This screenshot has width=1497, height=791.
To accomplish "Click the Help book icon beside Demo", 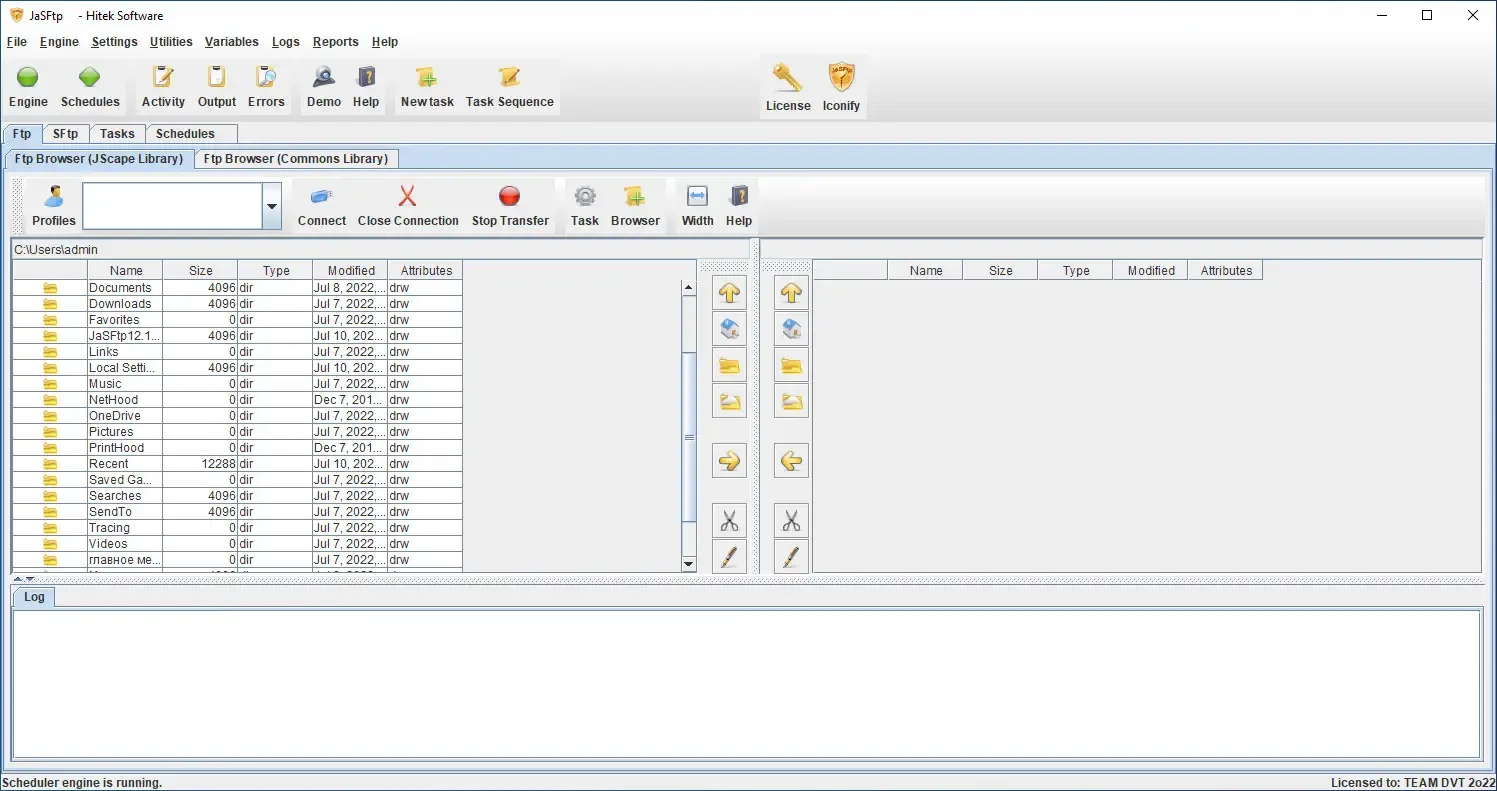I will click(366, 77).
